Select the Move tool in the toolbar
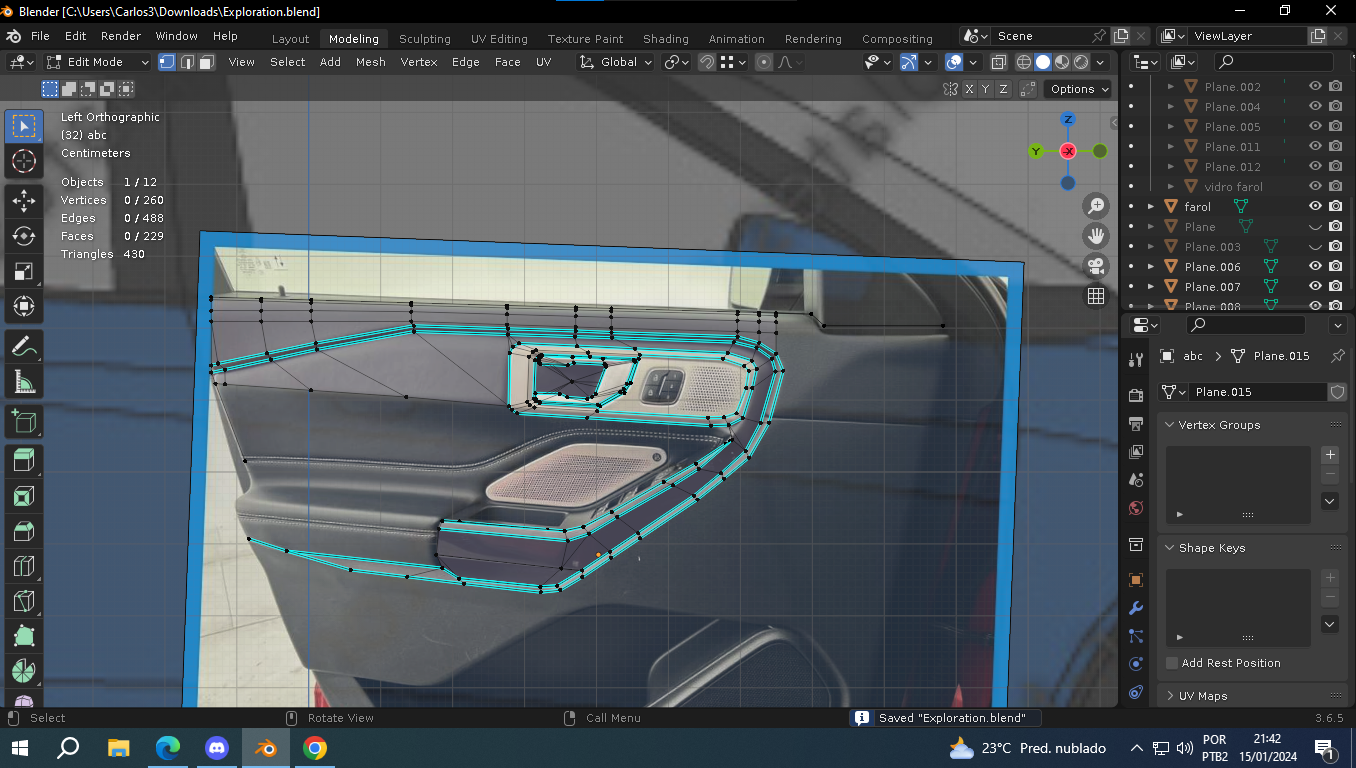The height and width of the screenshot is (768, 1356). [x=23, y=201]
